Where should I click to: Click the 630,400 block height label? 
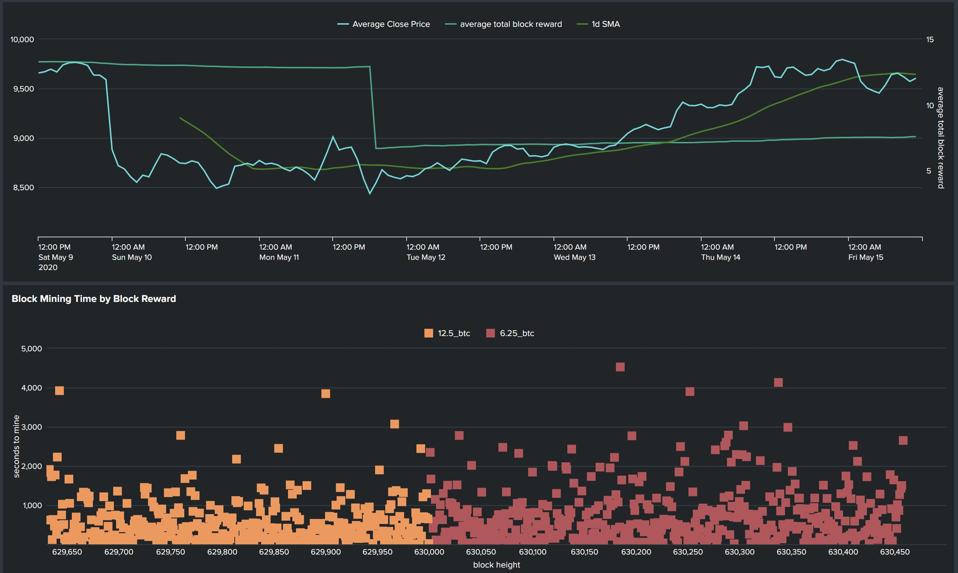coord(843,552)
